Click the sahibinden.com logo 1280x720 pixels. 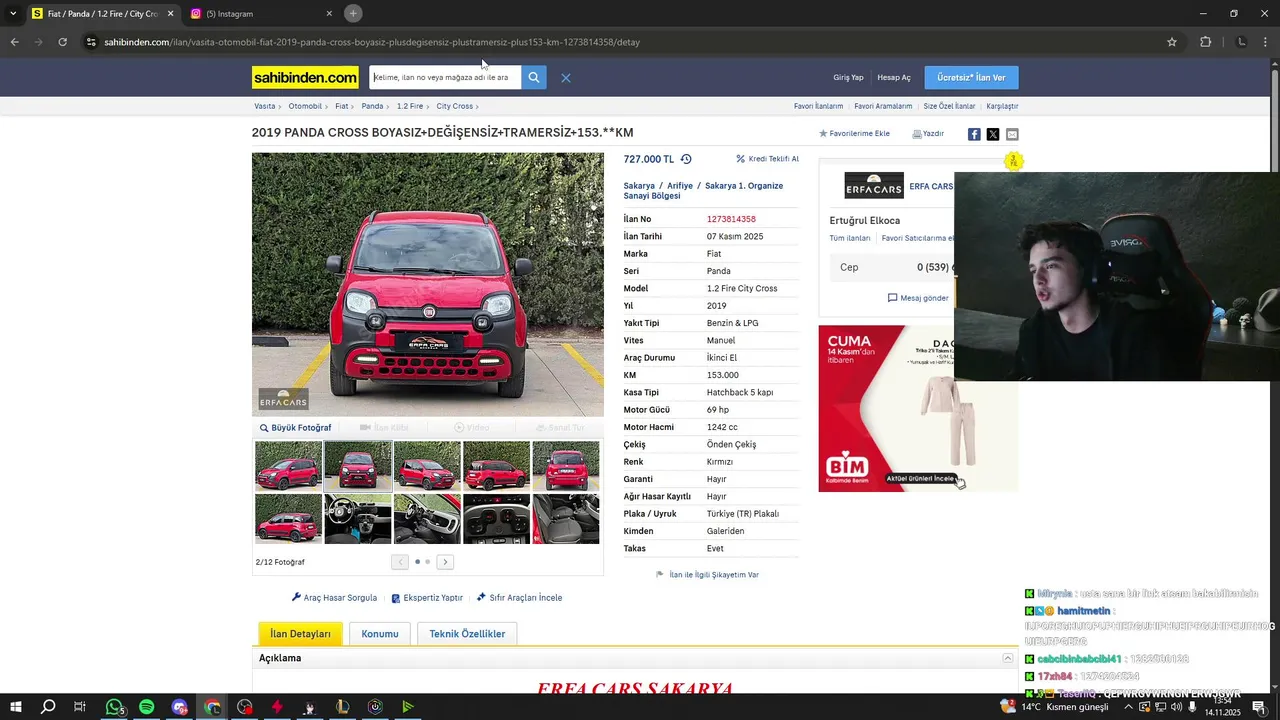point(305,77)
